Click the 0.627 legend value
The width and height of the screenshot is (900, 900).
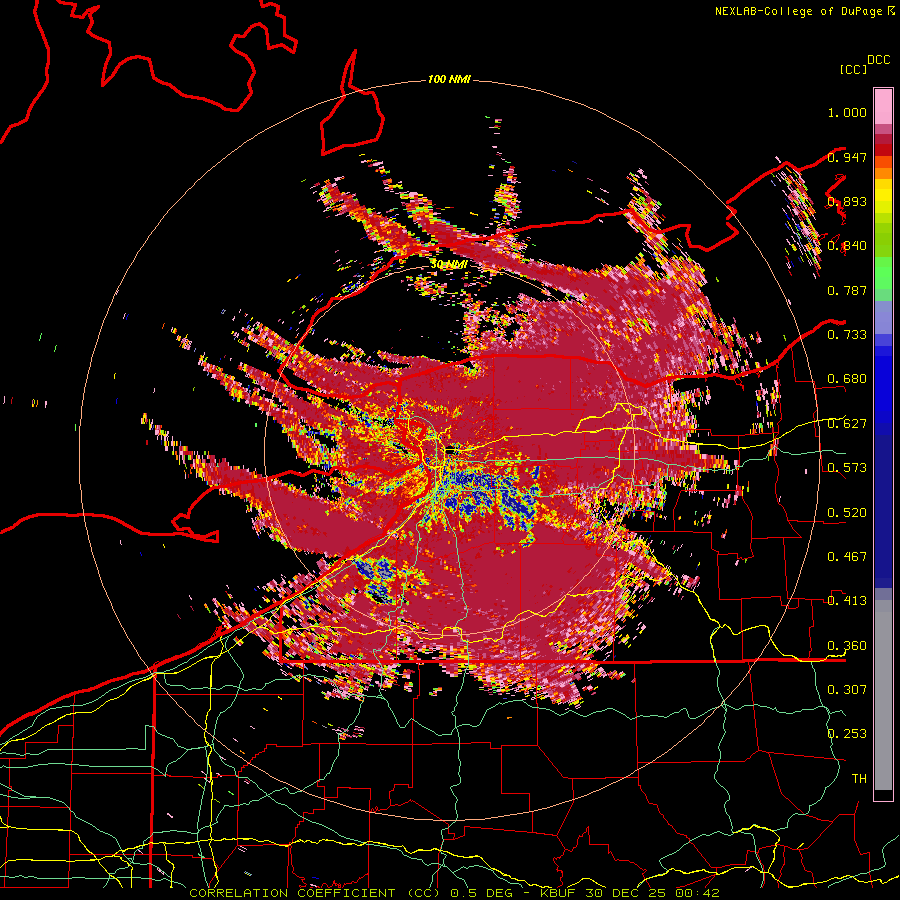click(x=847, y=424)
